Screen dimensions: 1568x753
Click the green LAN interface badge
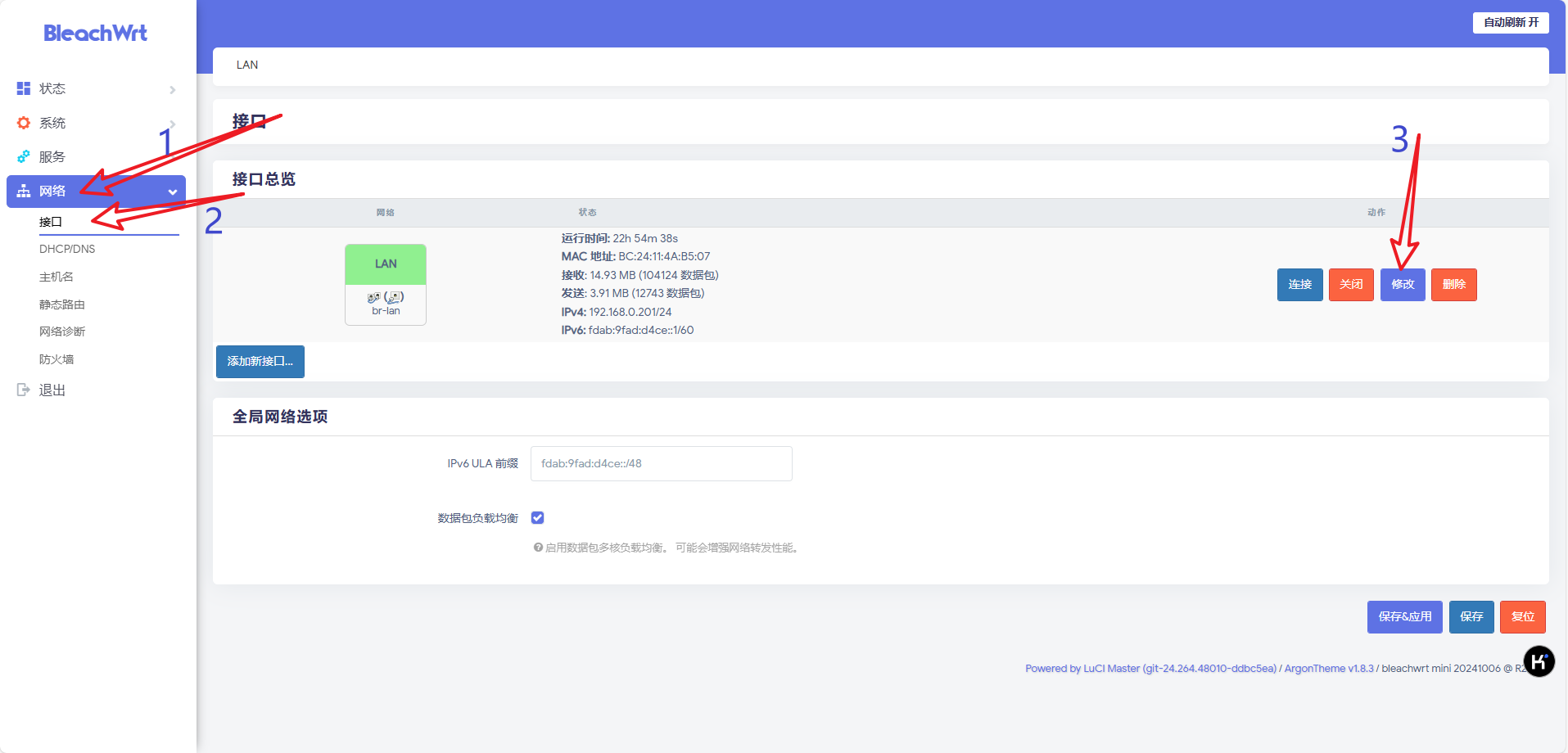click(x=386, y=264)
